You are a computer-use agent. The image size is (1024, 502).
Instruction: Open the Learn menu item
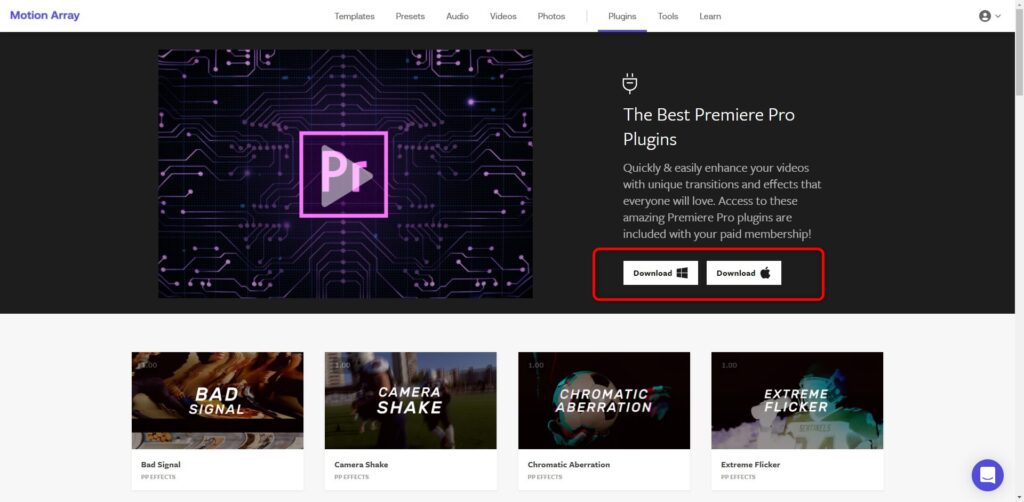tap(710, 16)
